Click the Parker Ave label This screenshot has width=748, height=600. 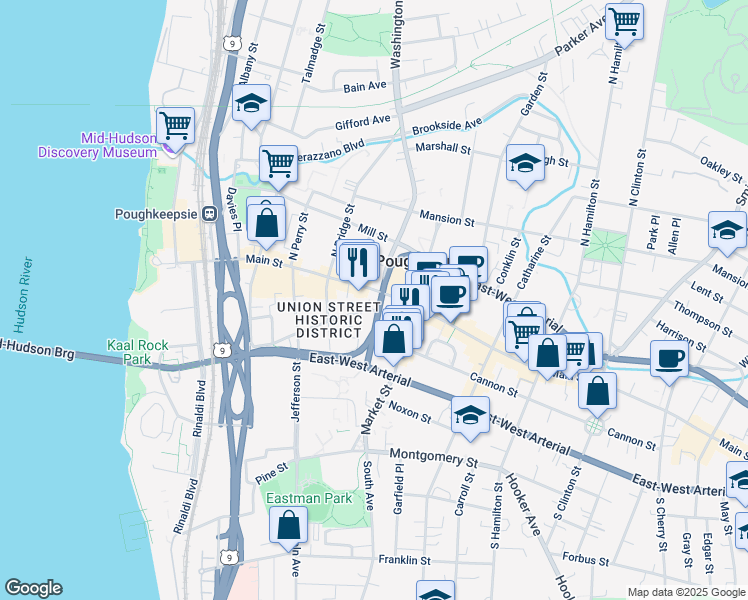(580, 35)
